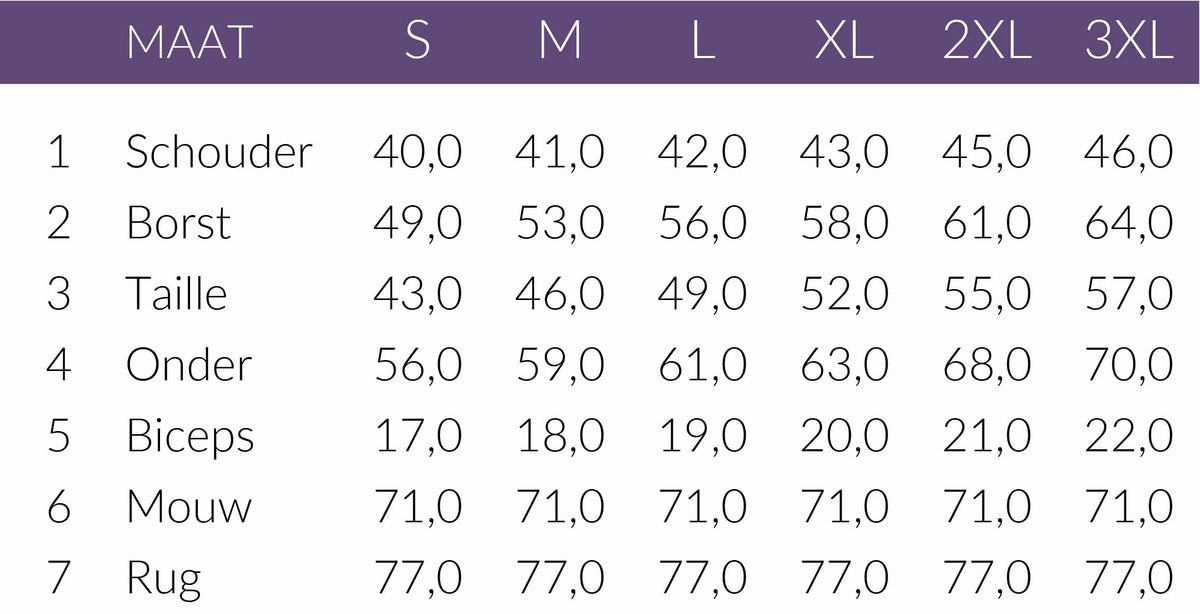The height and width of the screenshot is (614, 1200).
Task: Click the MAAT column header
Action: pos(189,43)
